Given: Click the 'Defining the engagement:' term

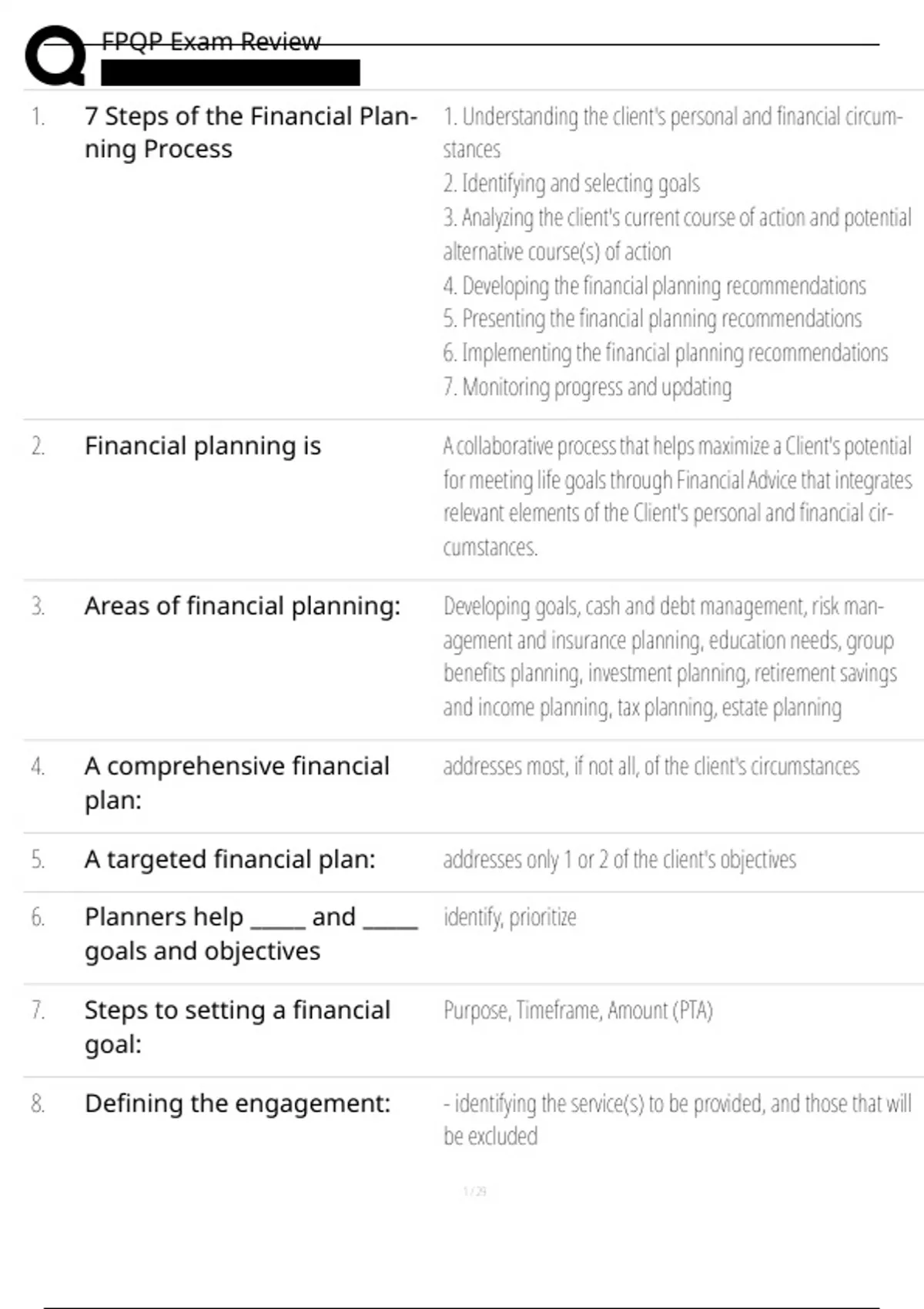Looking at the screenshot, I should coord(237,1103).
